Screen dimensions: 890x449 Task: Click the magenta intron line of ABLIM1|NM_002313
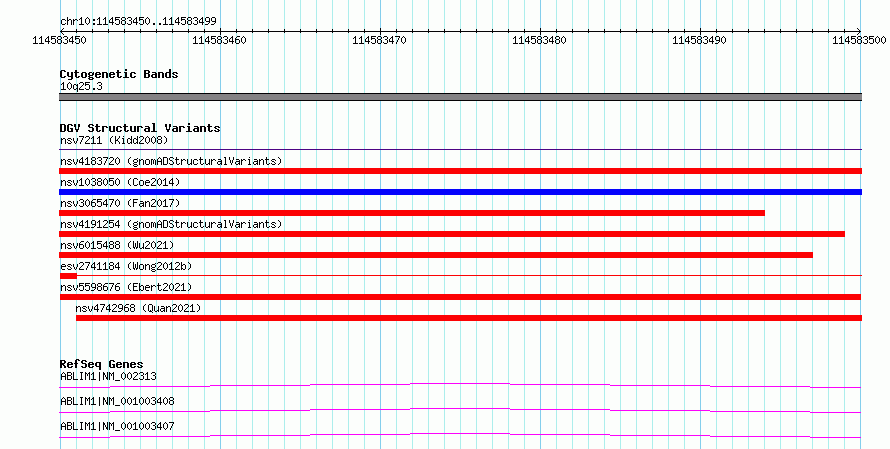[460, 385]
